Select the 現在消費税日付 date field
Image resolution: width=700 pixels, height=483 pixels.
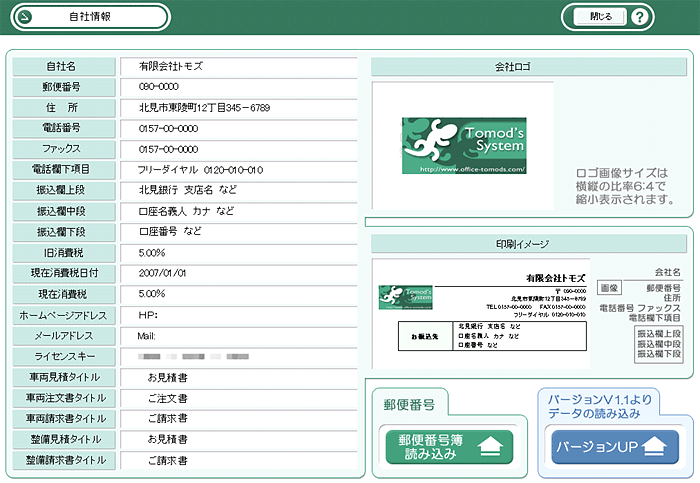tap(238, 273)
